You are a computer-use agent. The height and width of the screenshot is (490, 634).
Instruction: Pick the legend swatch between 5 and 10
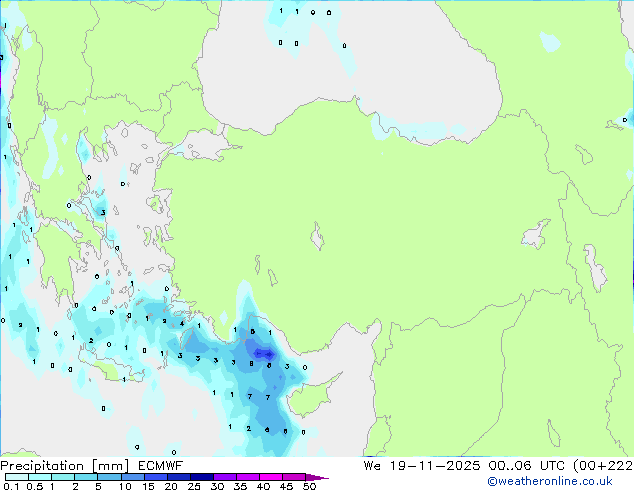(x=109, y=477)
